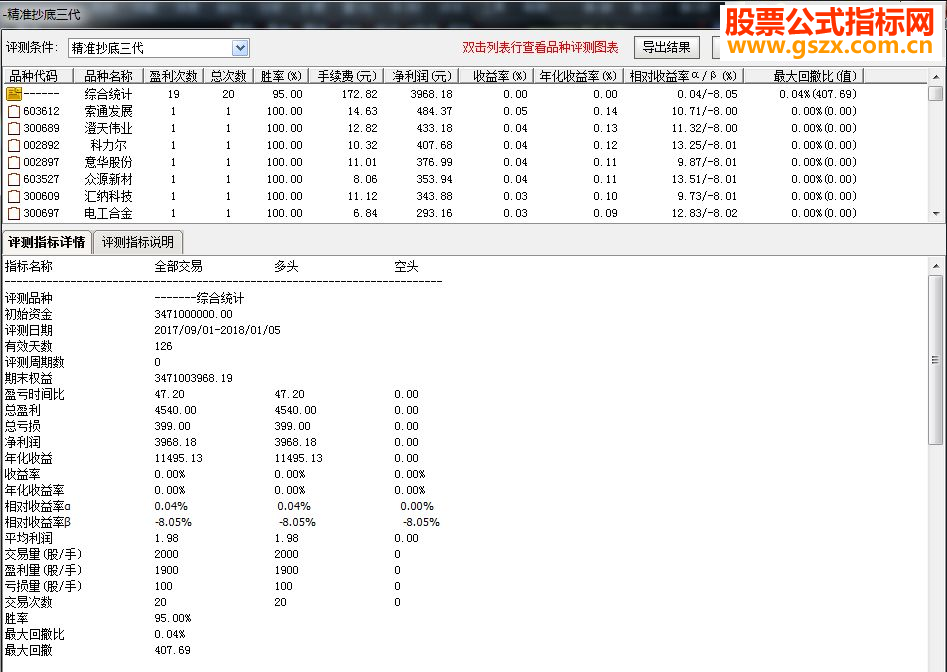Select the 众源新材 row name

click(108, 179)
